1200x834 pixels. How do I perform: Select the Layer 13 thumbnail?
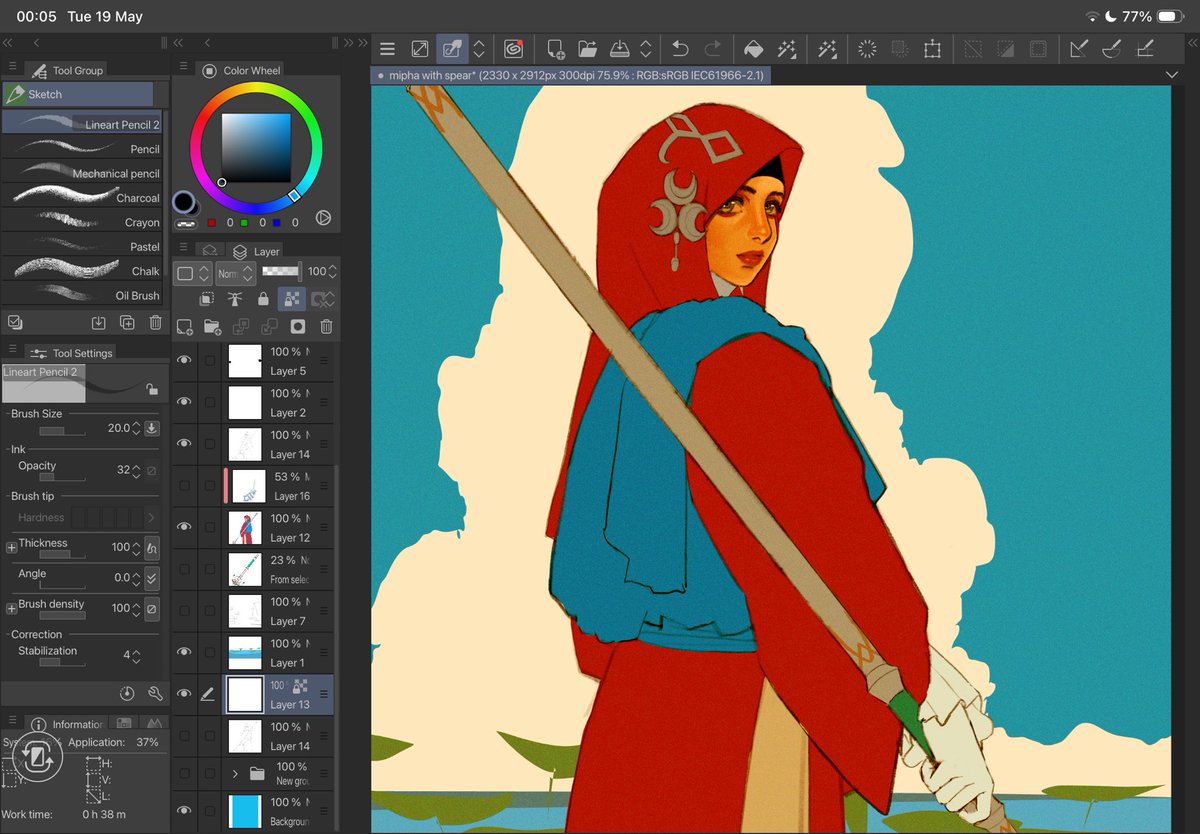245,694
